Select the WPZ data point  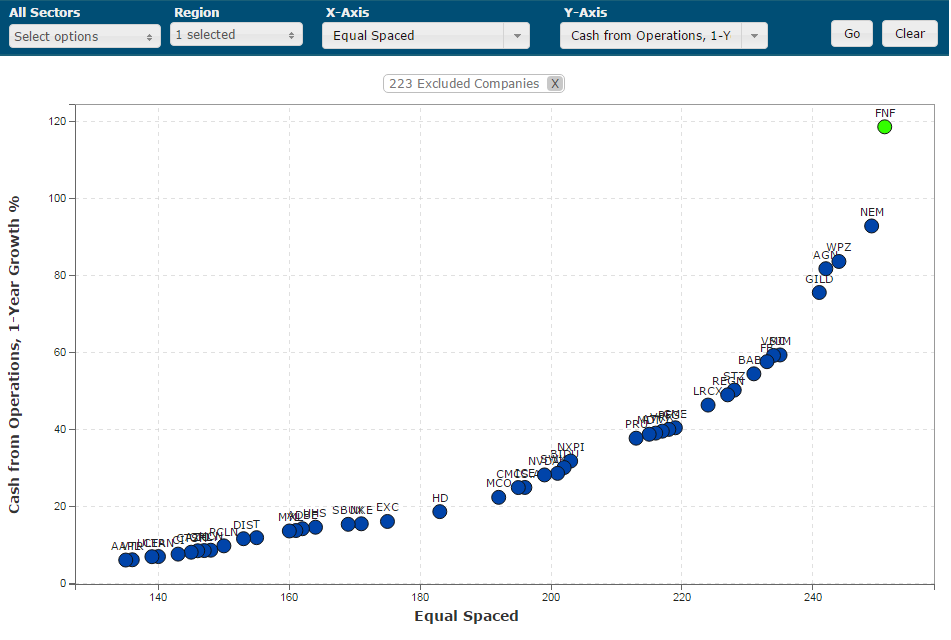pyautogui.click(x=839, y=261)
